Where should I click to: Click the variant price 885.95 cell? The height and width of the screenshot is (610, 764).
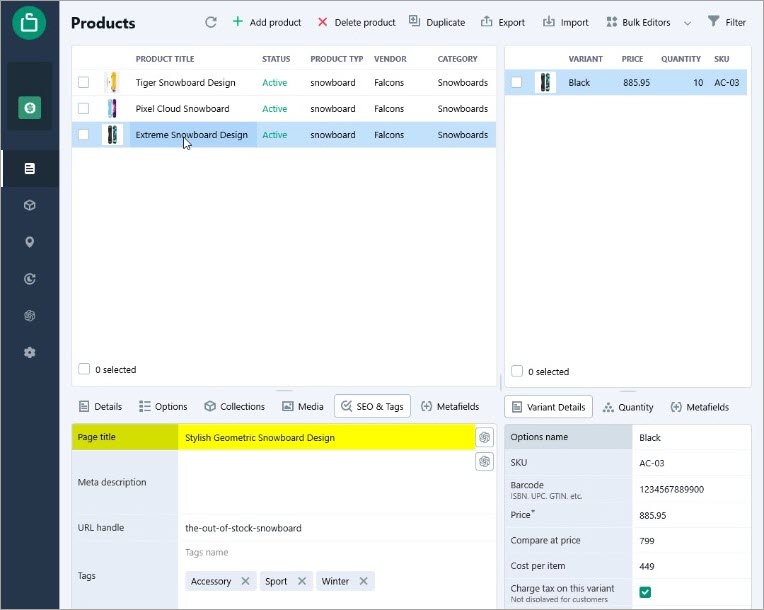click(636, 82)
